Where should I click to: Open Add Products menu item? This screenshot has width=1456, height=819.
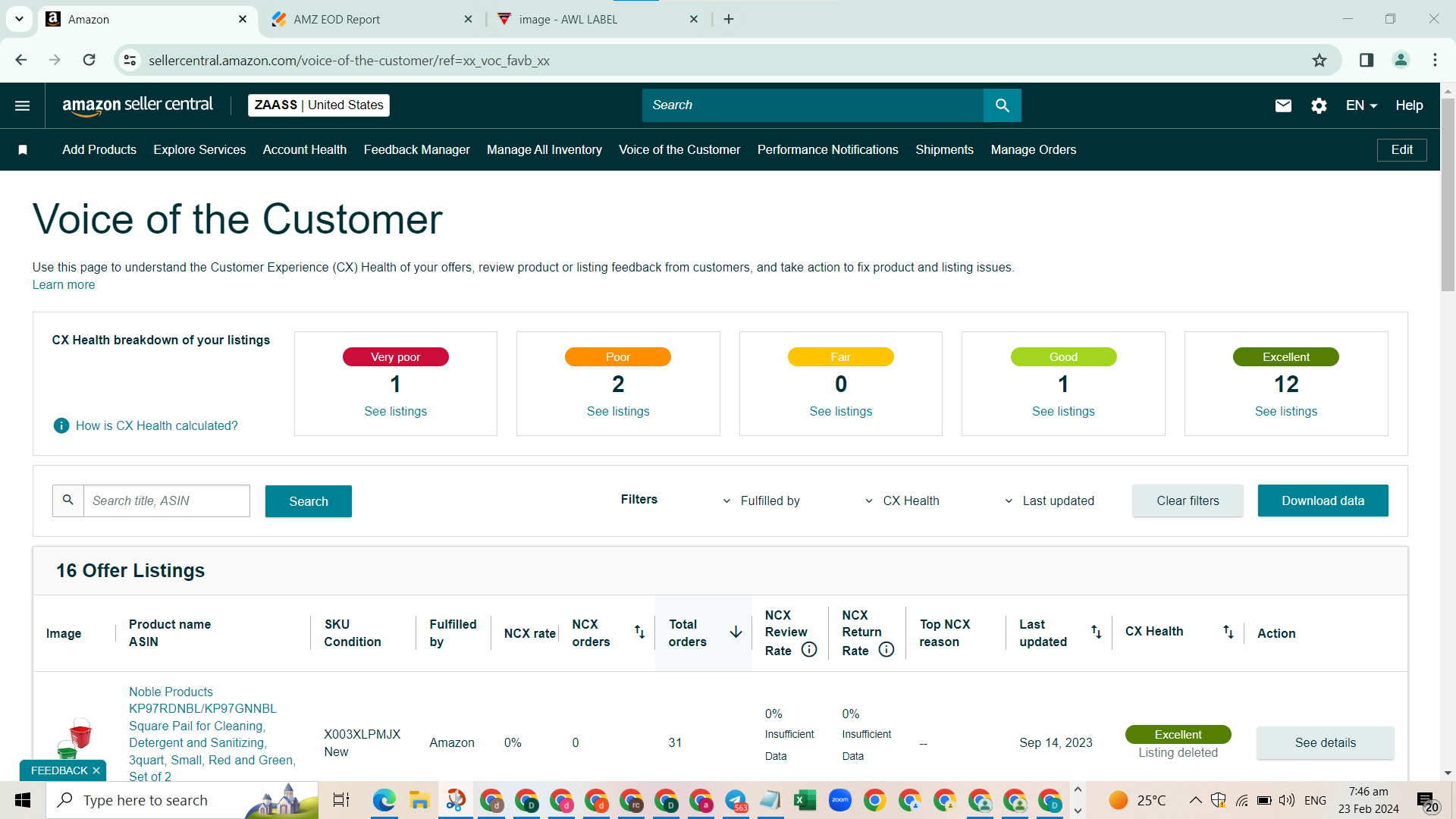click(99, 150)
